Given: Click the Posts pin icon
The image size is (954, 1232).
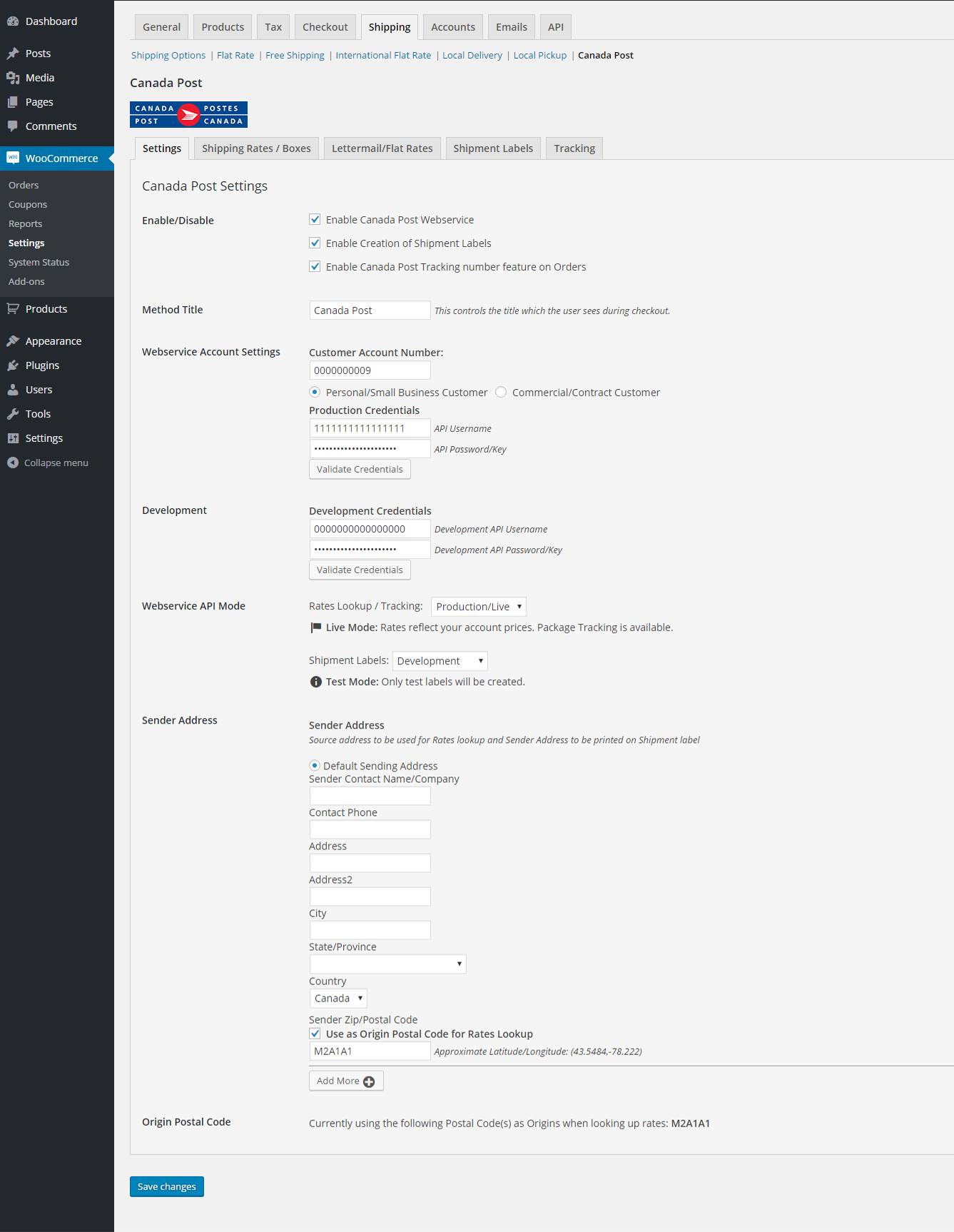Looking at the screenshot, I should (13, 54).
